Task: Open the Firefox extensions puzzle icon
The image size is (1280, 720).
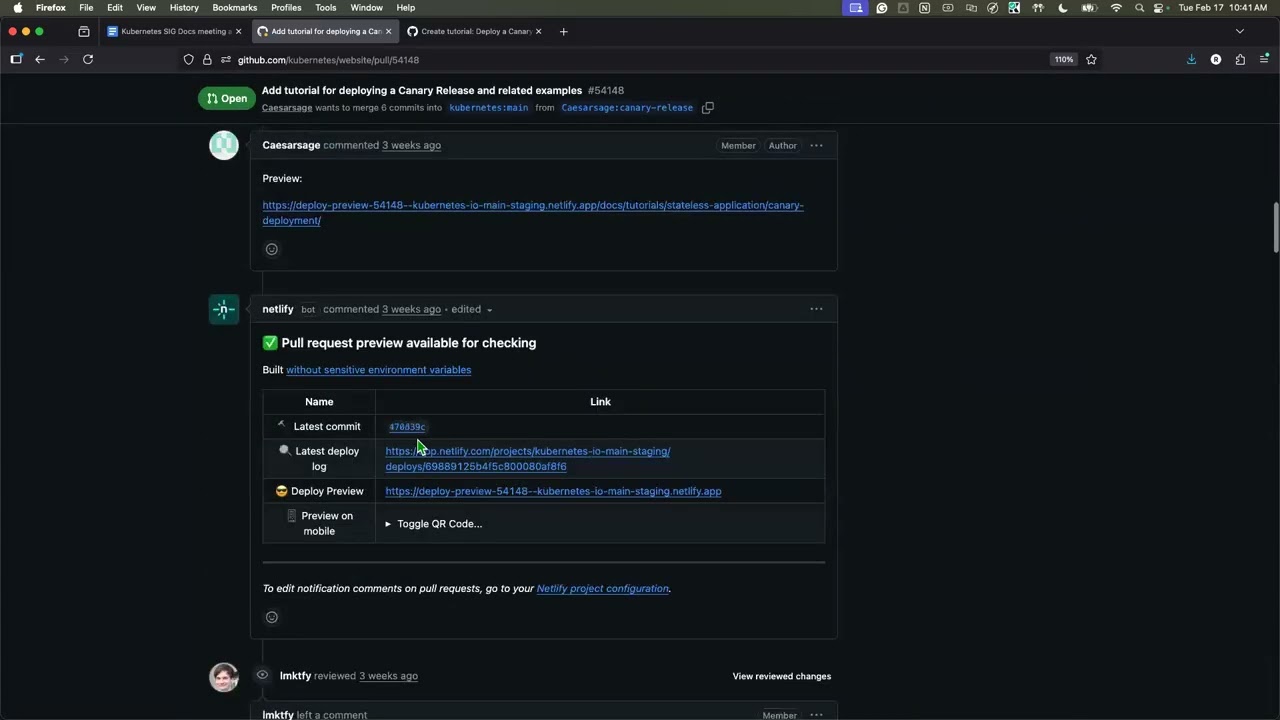Action: (x=1240, y=60)
